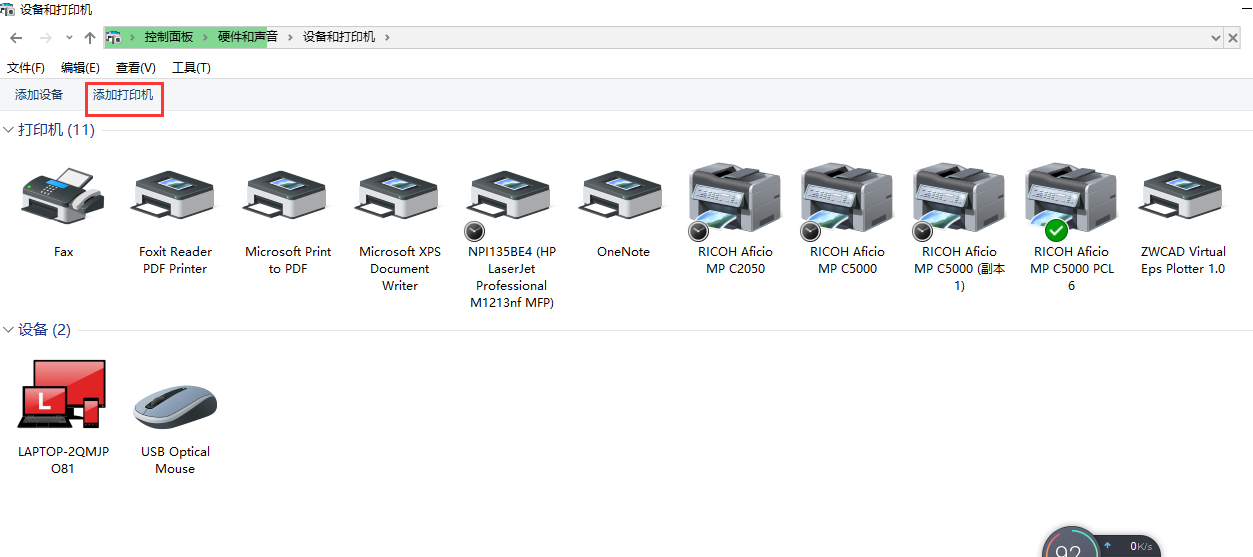Go to 硬件和声音 breadcrumb
Screen dimensions: 1253x557
[x=248, y=37]
